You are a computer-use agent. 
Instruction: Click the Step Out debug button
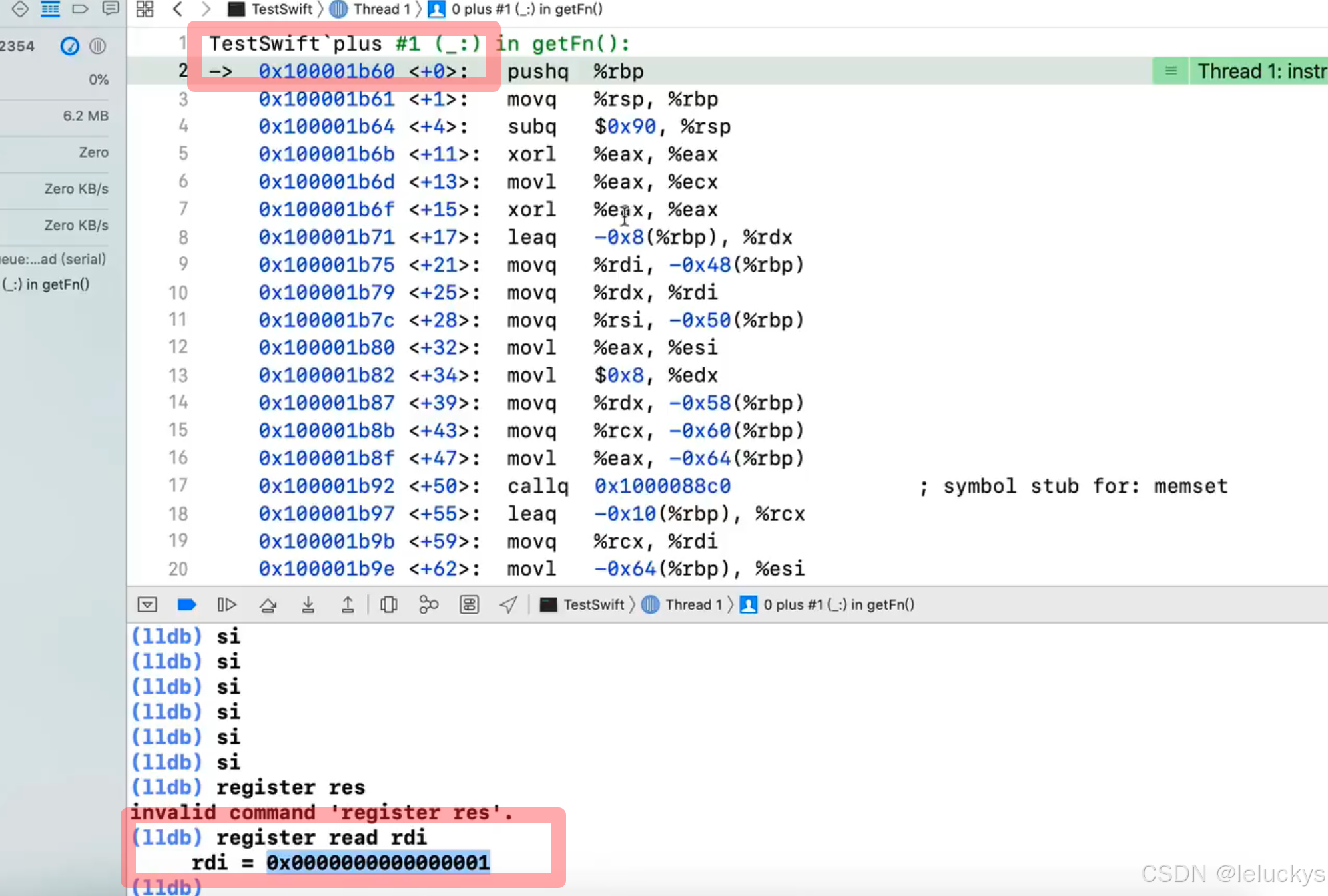348,604
